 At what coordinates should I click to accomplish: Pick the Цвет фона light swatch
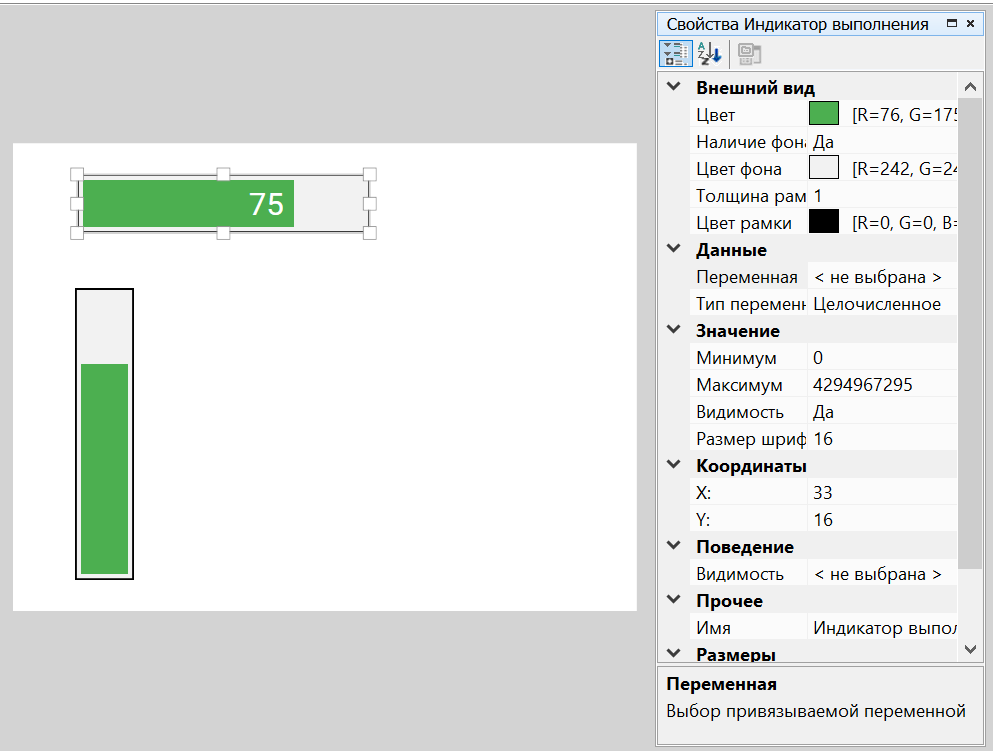823,168
